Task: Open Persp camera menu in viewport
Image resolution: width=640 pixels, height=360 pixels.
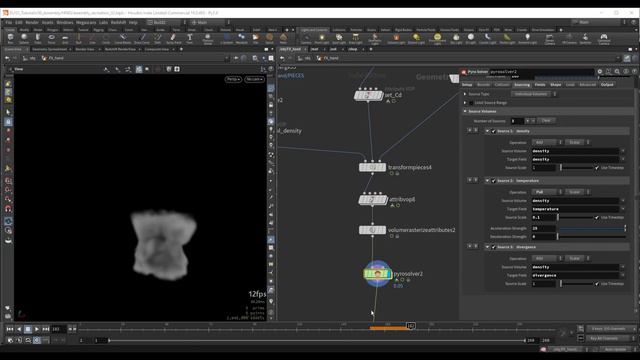Action: (233, 79)
